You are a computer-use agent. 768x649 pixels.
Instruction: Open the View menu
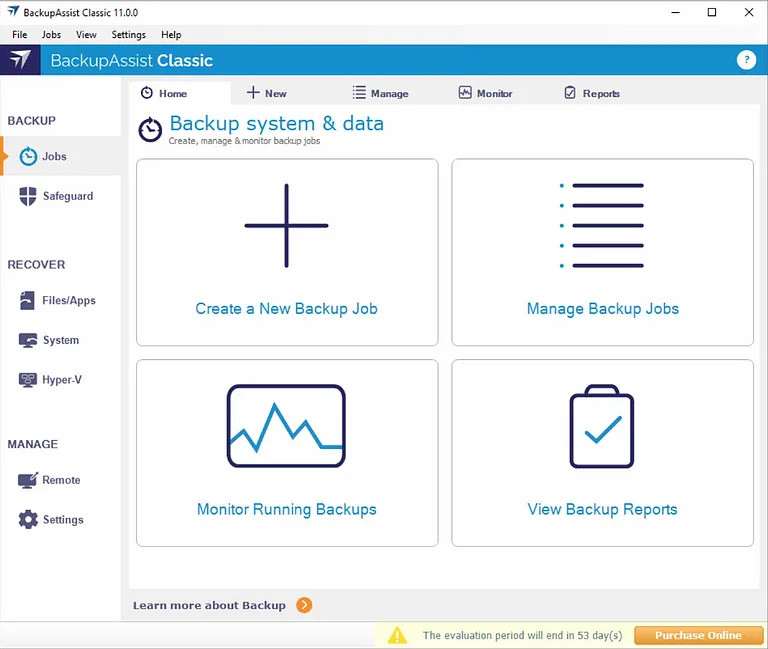[86, 35]
